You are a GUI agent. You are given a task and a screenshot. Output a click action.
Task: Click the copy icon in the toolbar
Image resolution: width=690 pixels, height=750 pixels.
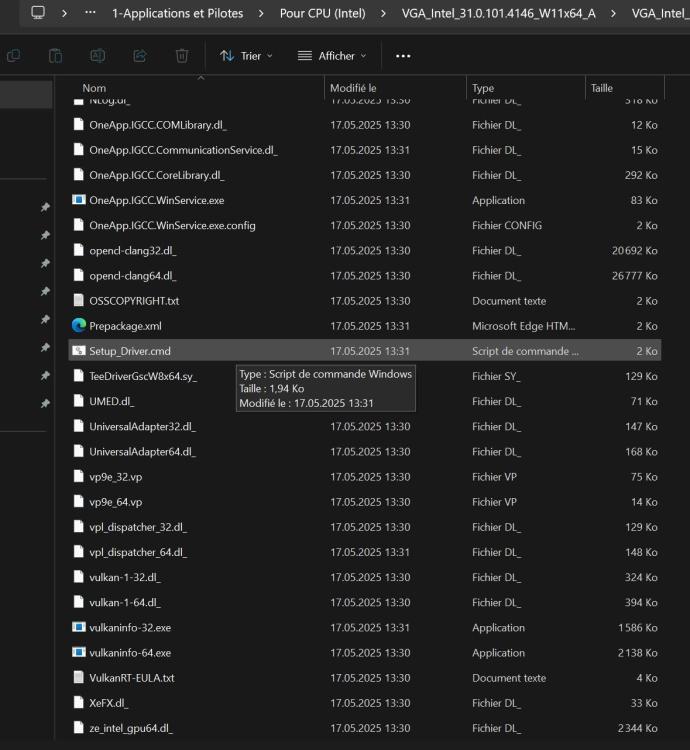pos(13,56)
